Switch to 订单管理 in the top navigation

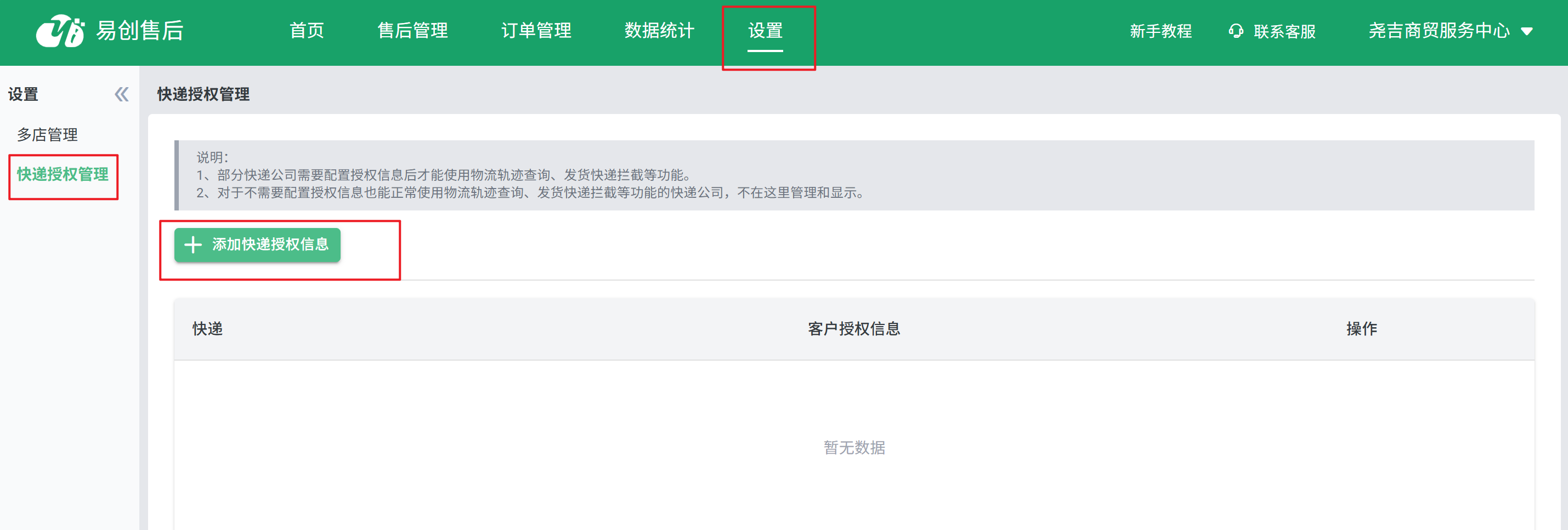click(x=536, y=31)
